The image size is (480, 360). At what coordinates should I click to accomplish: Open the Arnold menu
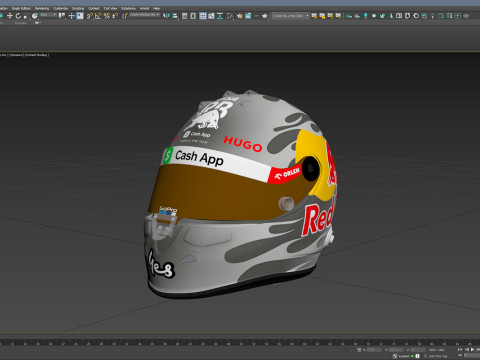click(144, 8)
